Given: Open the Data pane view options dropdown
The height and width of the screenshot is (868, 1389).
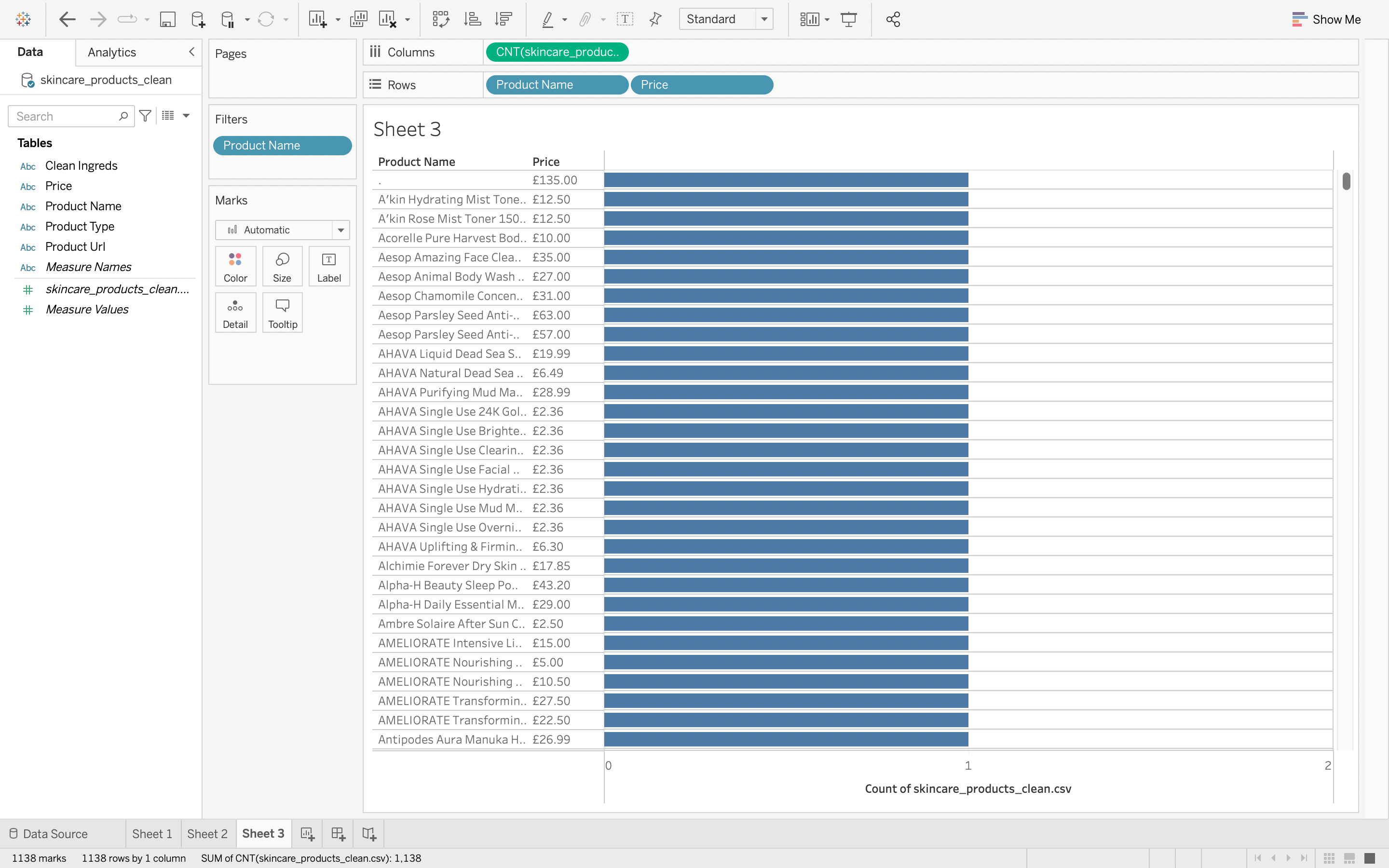Looking at the screenshot, I should (x=186, y=115).
